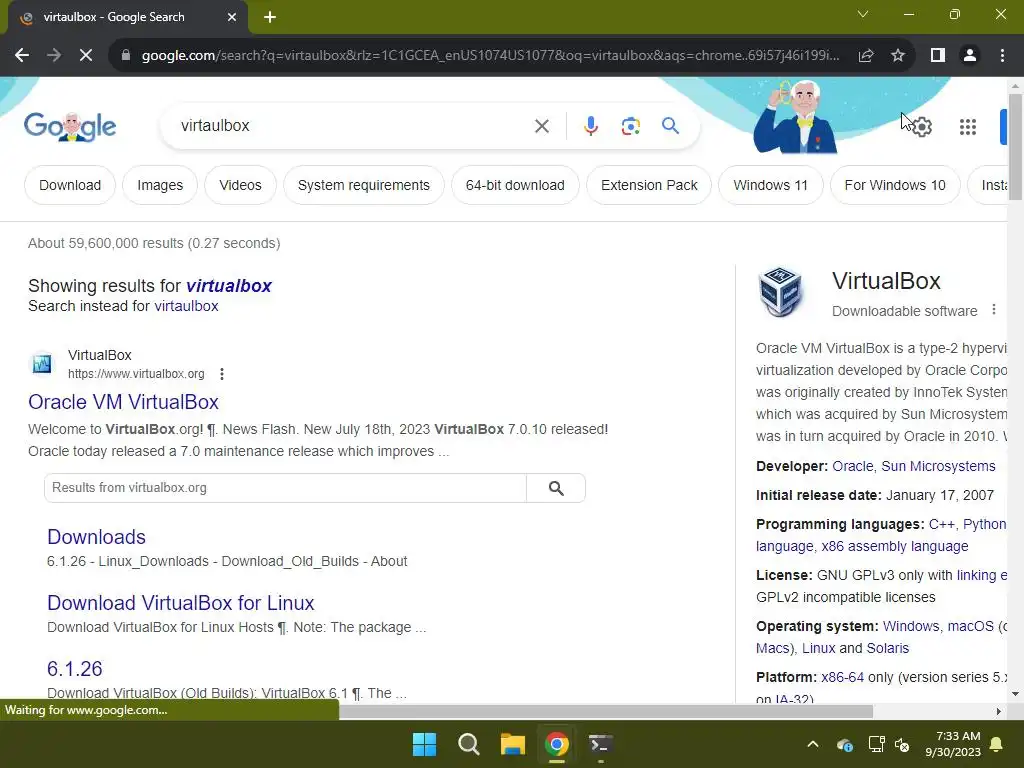Submit search with magnifier icon

670,125
